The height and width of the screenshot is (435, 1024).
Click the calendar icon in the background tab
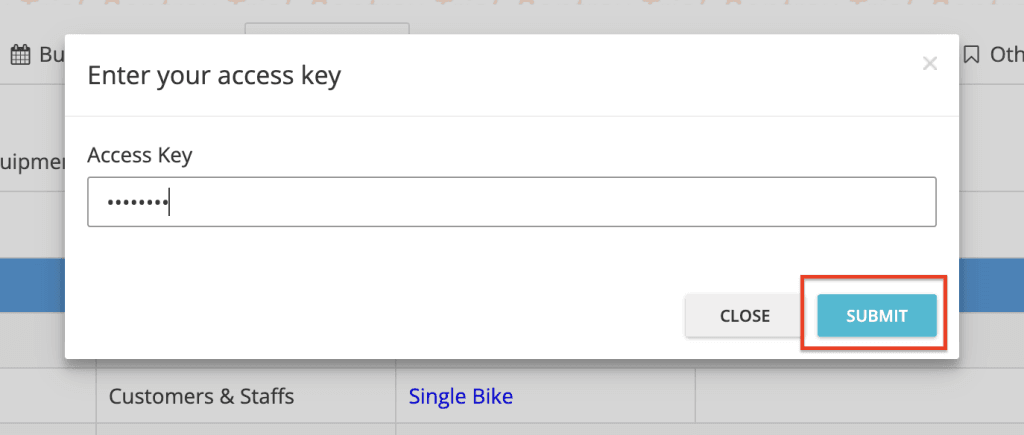20,55
